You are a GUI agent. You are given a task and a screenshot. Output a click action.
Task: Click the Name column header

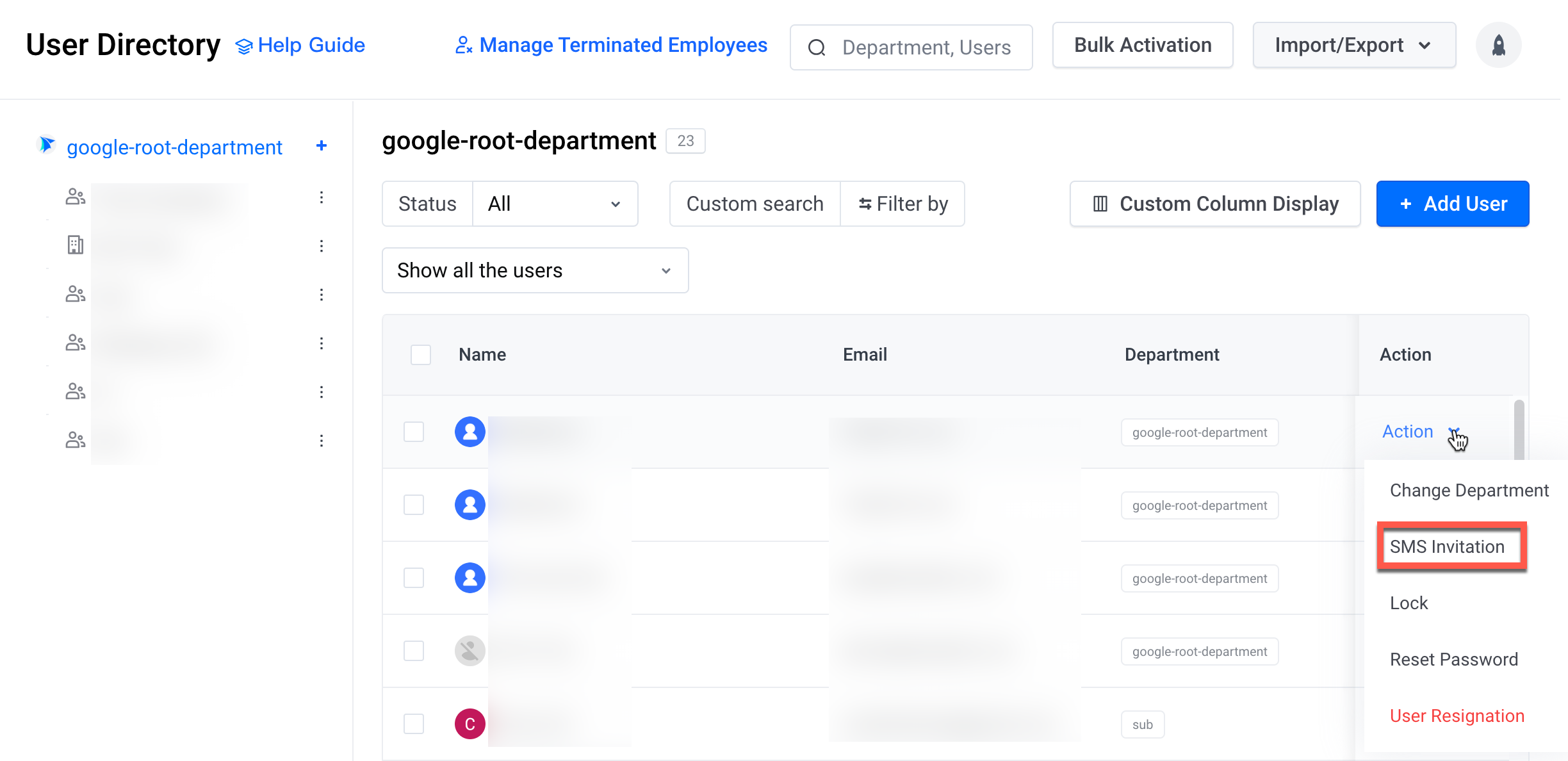[x=482, y=355]
